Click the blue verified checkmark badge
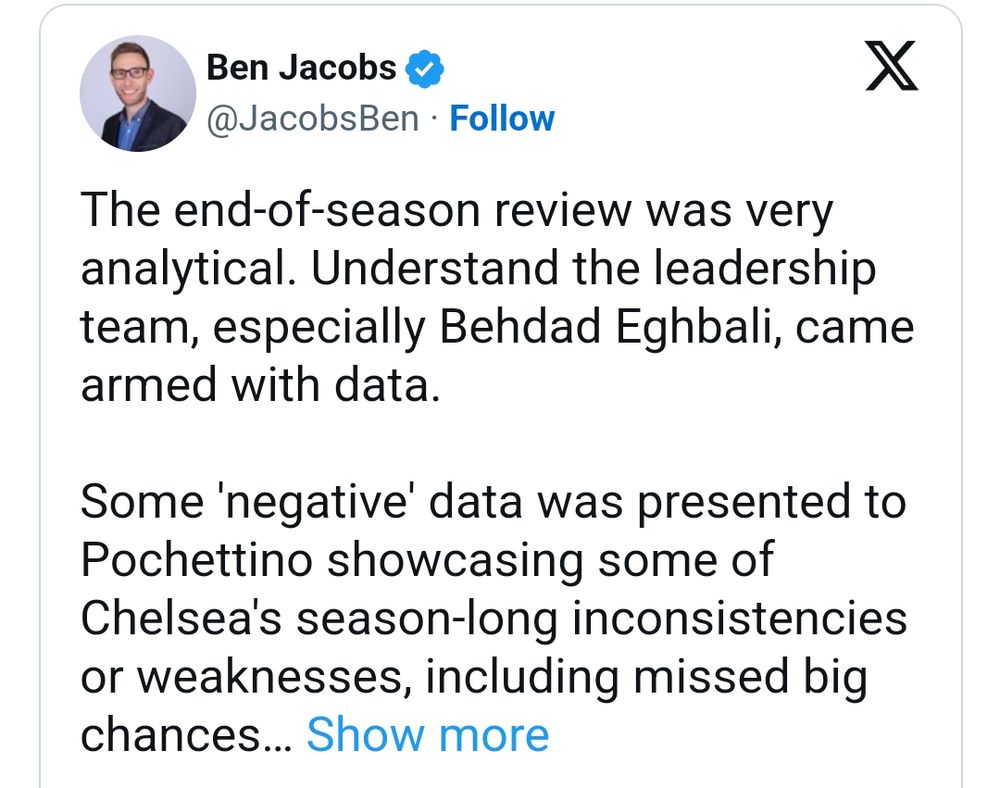 425,68
